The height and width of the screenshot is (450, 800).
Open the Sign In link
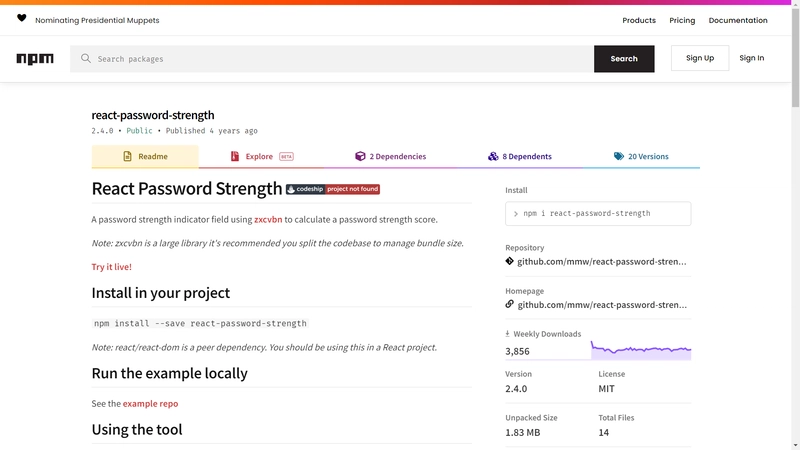(x=752, y=58)
